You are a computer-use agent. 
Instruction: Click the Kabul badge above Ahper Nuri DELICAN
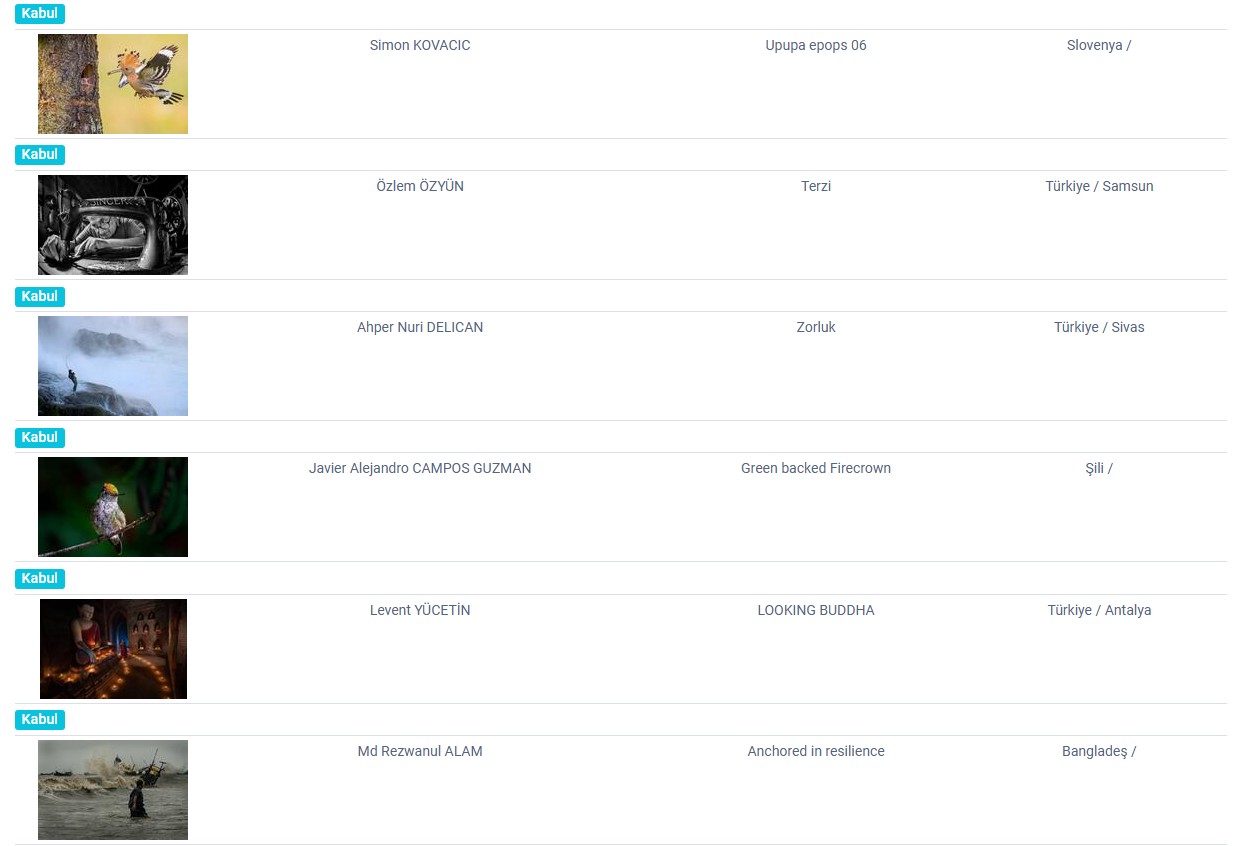coord(40,297)
